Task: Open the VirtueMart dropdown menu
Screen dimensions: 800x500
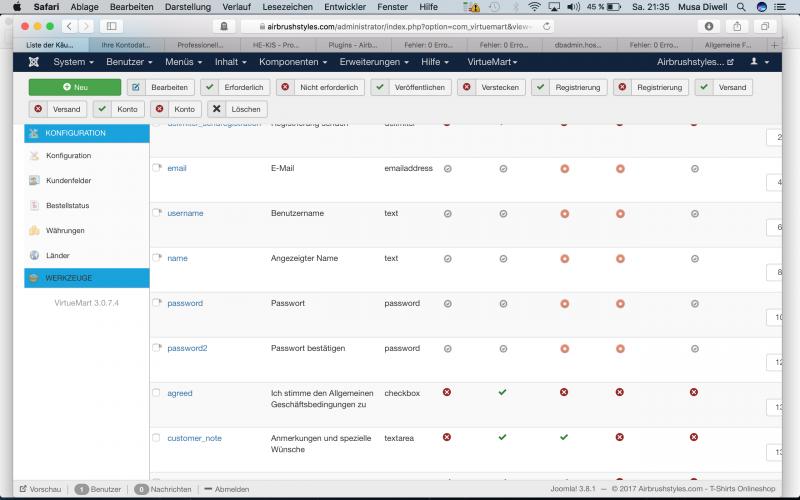Action: (x=492, y=62)
